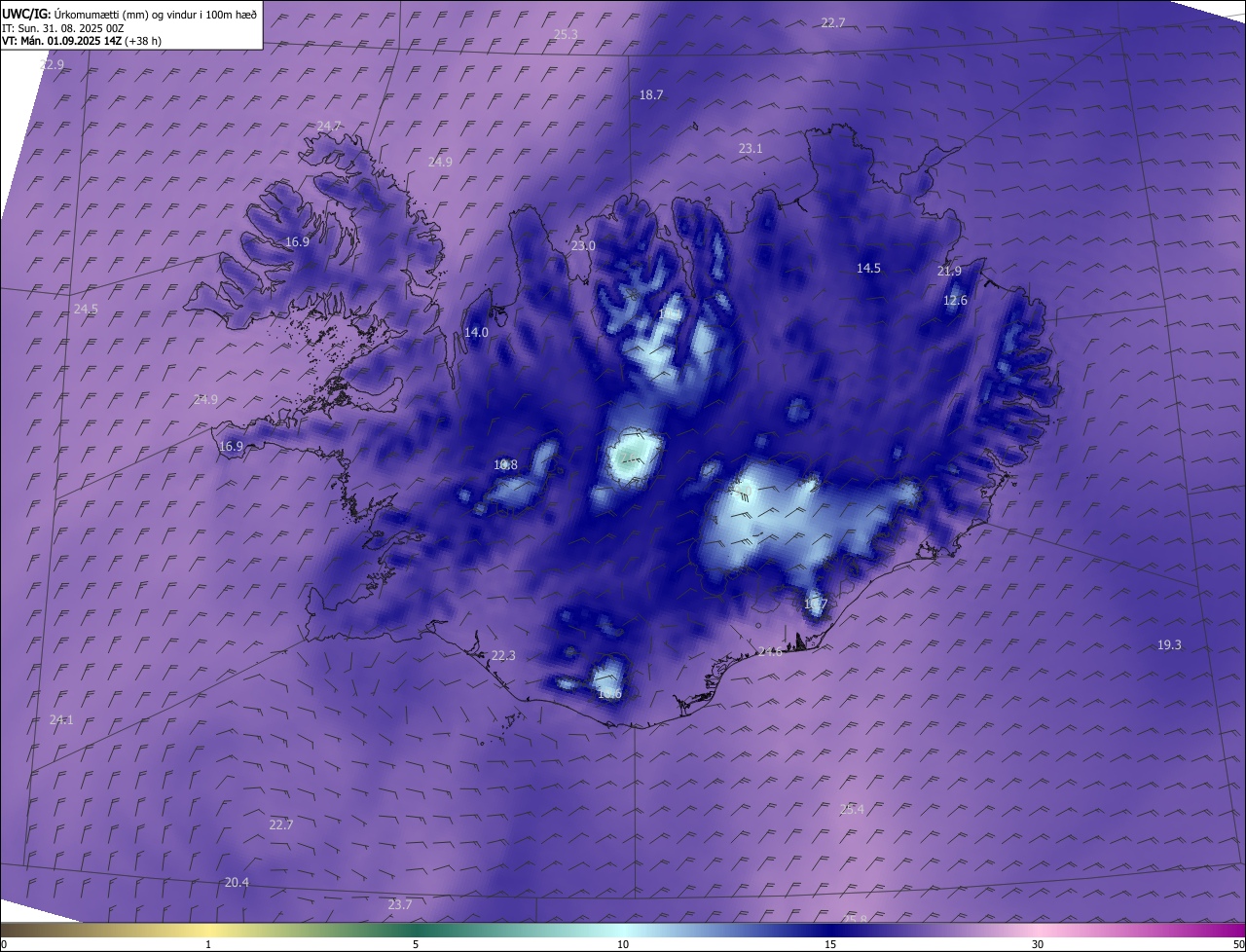Click the 24.6 value label on the south coast
Image resolution: width=1246 pixels, height=952 pixels.
[x=770, y=651]
